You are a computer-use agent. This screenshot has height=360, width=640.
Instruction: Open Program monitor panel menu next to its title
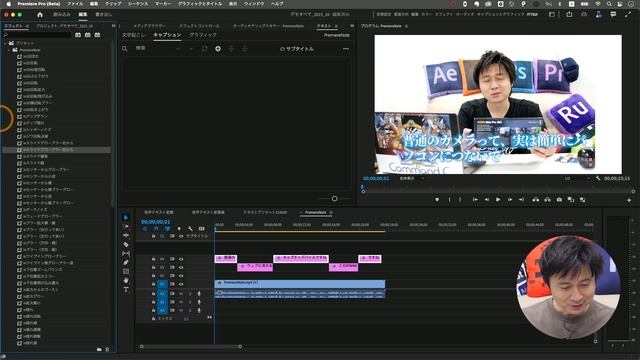pos(406,26)
